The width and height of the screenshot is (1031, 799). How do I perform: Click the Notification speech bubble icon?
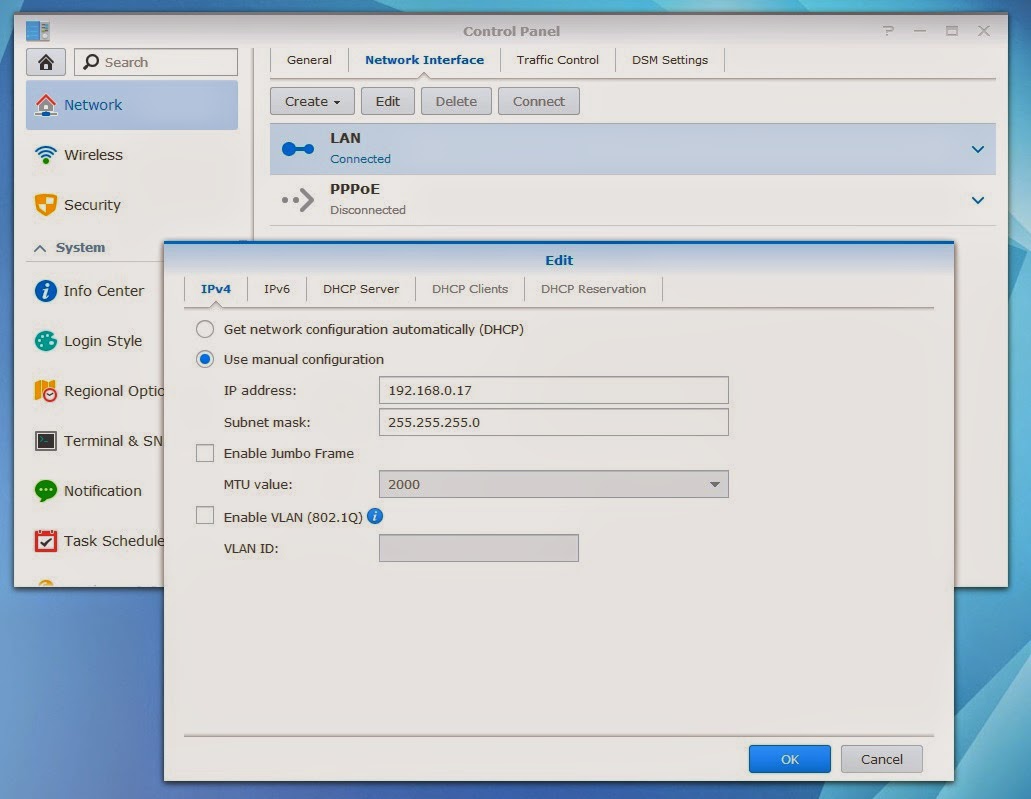point(45,491)
